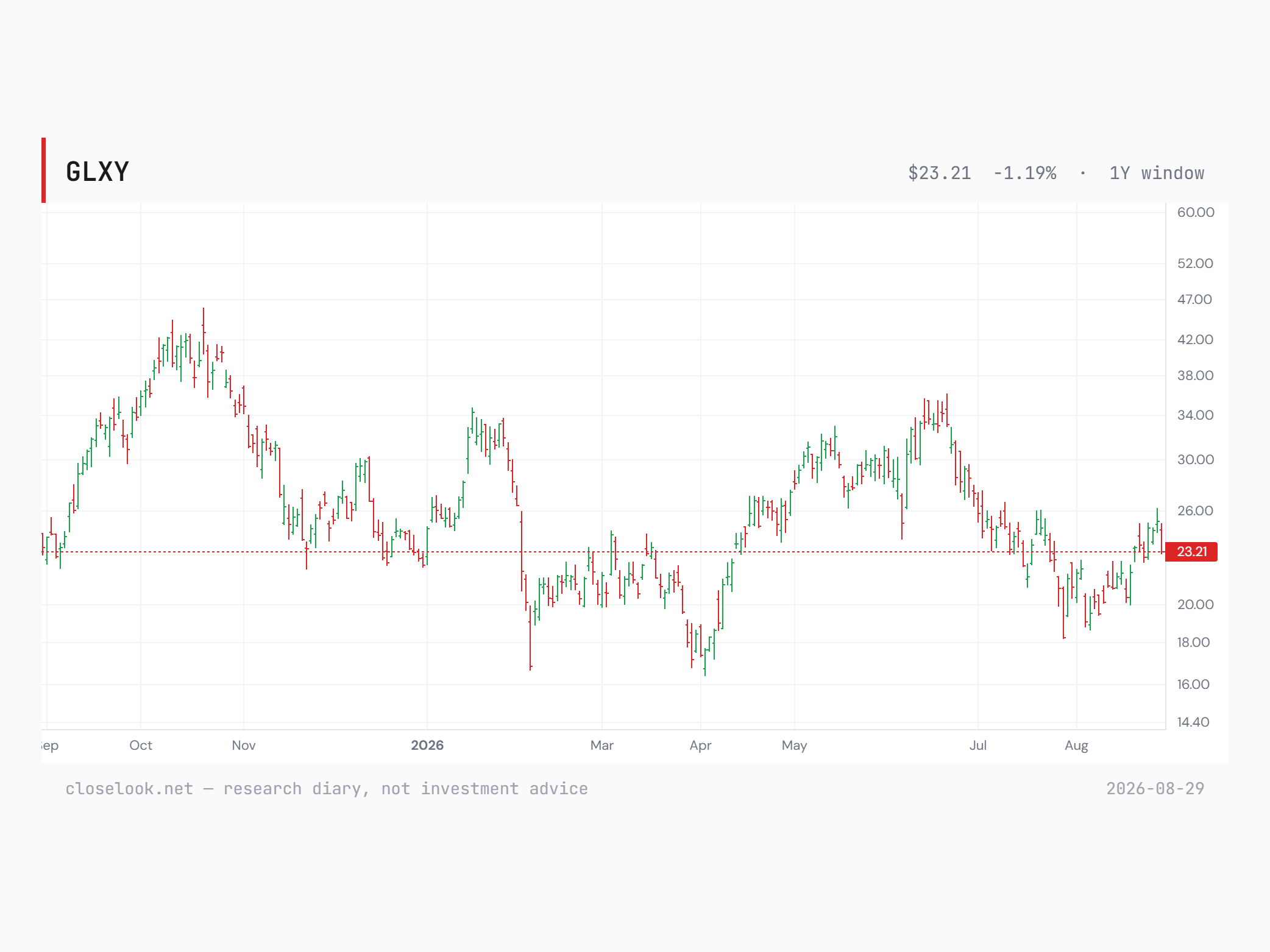1270x952 pixels.
Task: Click the Jul label on the time axis
Action: click(978, 746)
